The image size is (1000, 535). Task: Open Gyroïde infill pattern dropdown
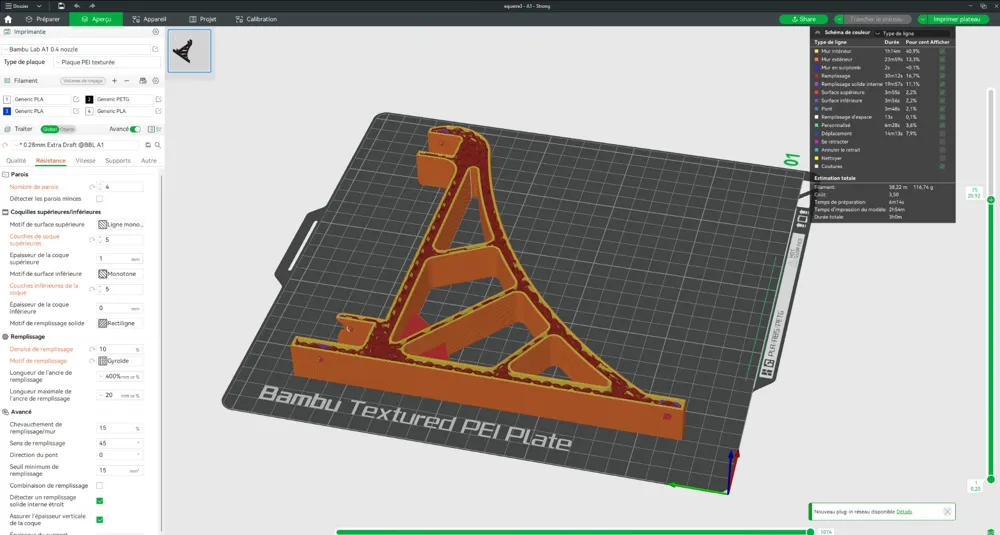[x=120, y=361]
